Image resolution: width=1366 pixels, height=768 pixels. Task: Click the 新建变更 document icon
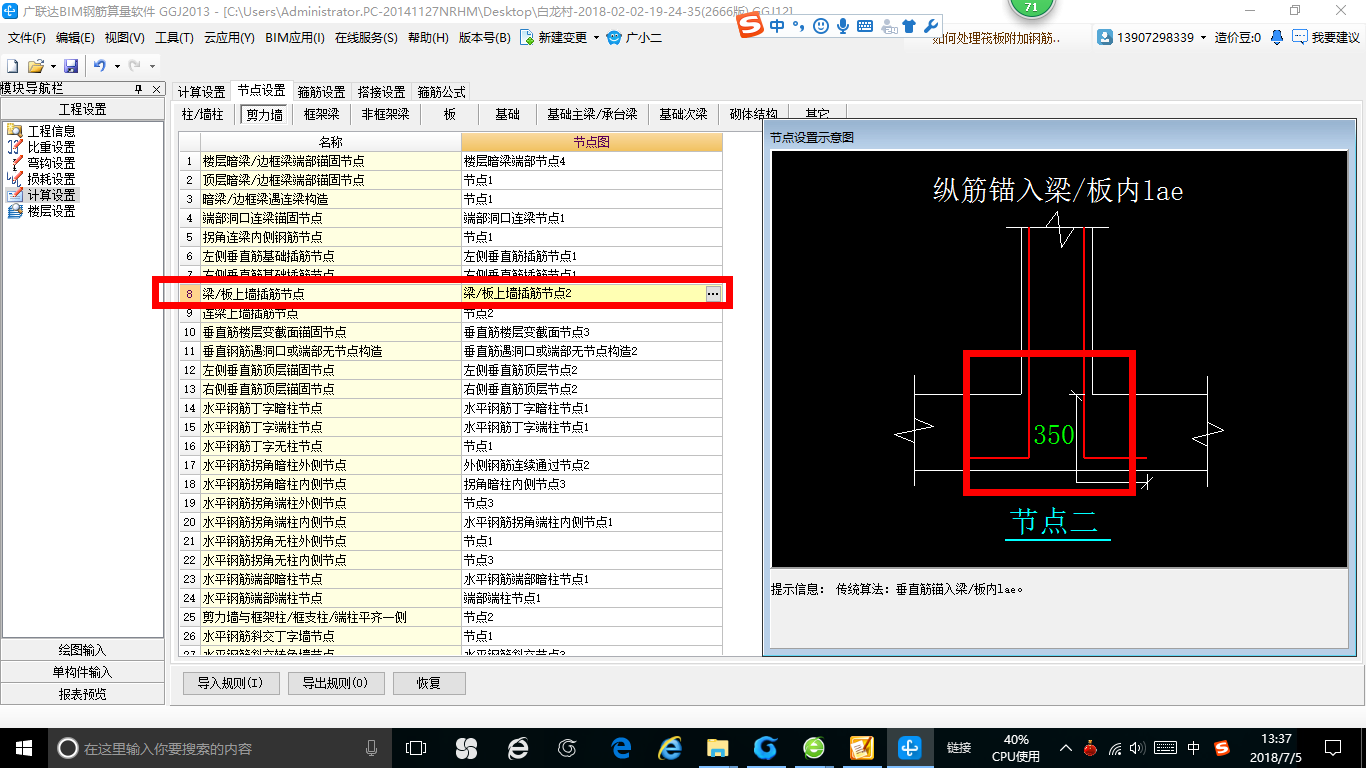point(527,38)
